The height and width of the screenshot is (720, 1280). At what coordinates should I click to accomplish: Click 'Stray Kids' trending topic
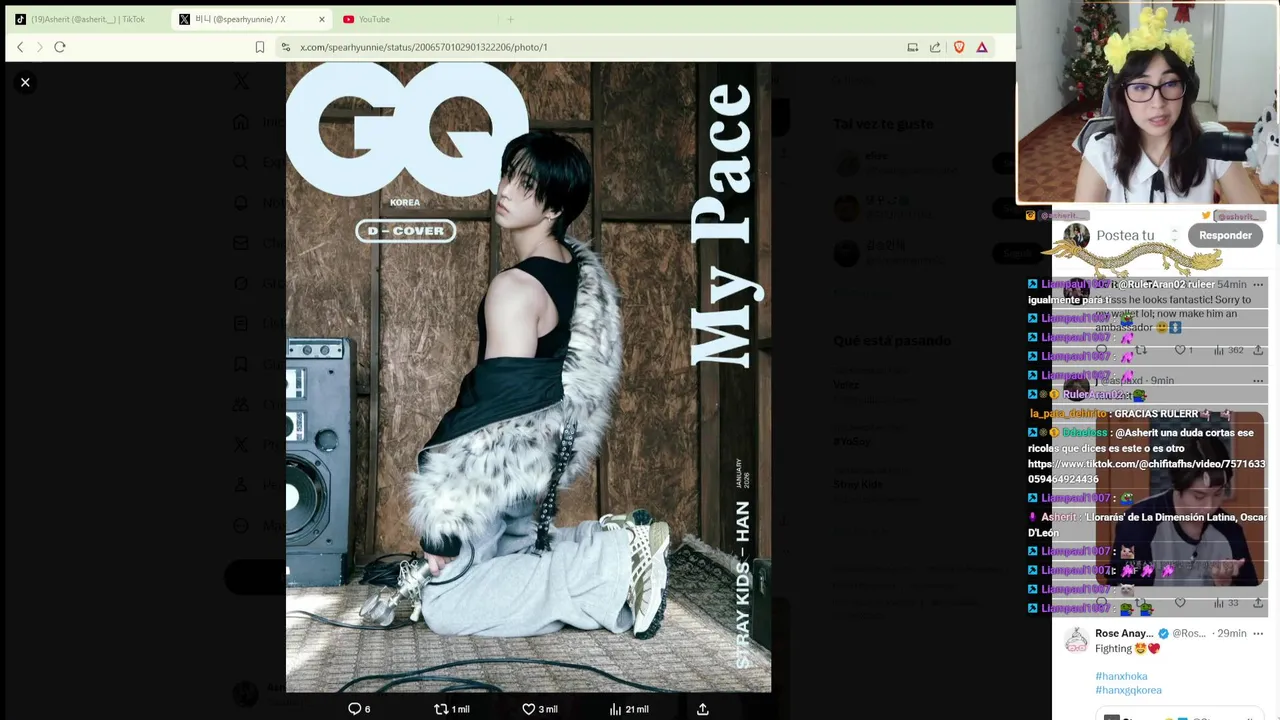tap(858, 485)
